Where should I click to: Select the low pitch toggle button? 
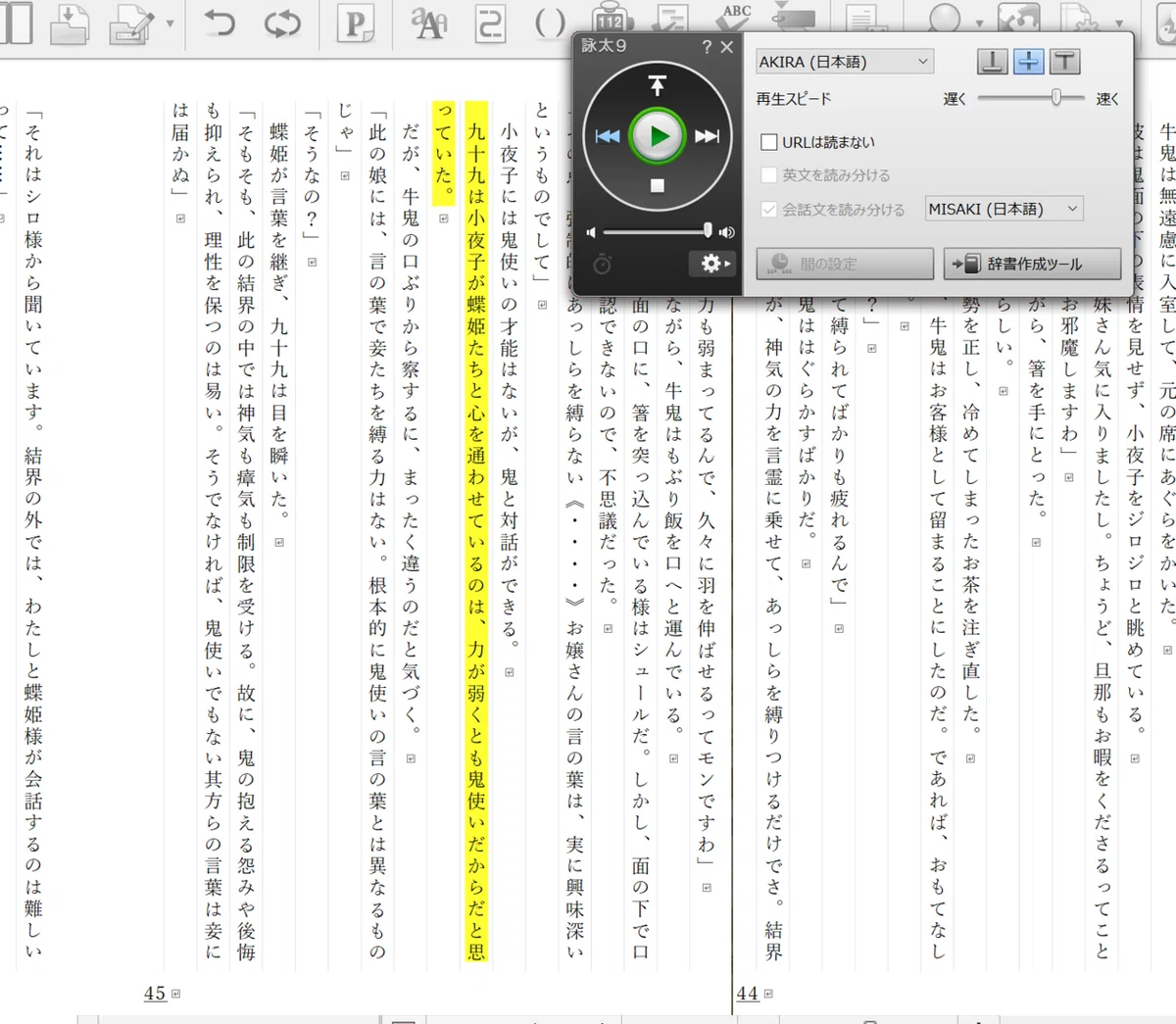click(992, 62)
